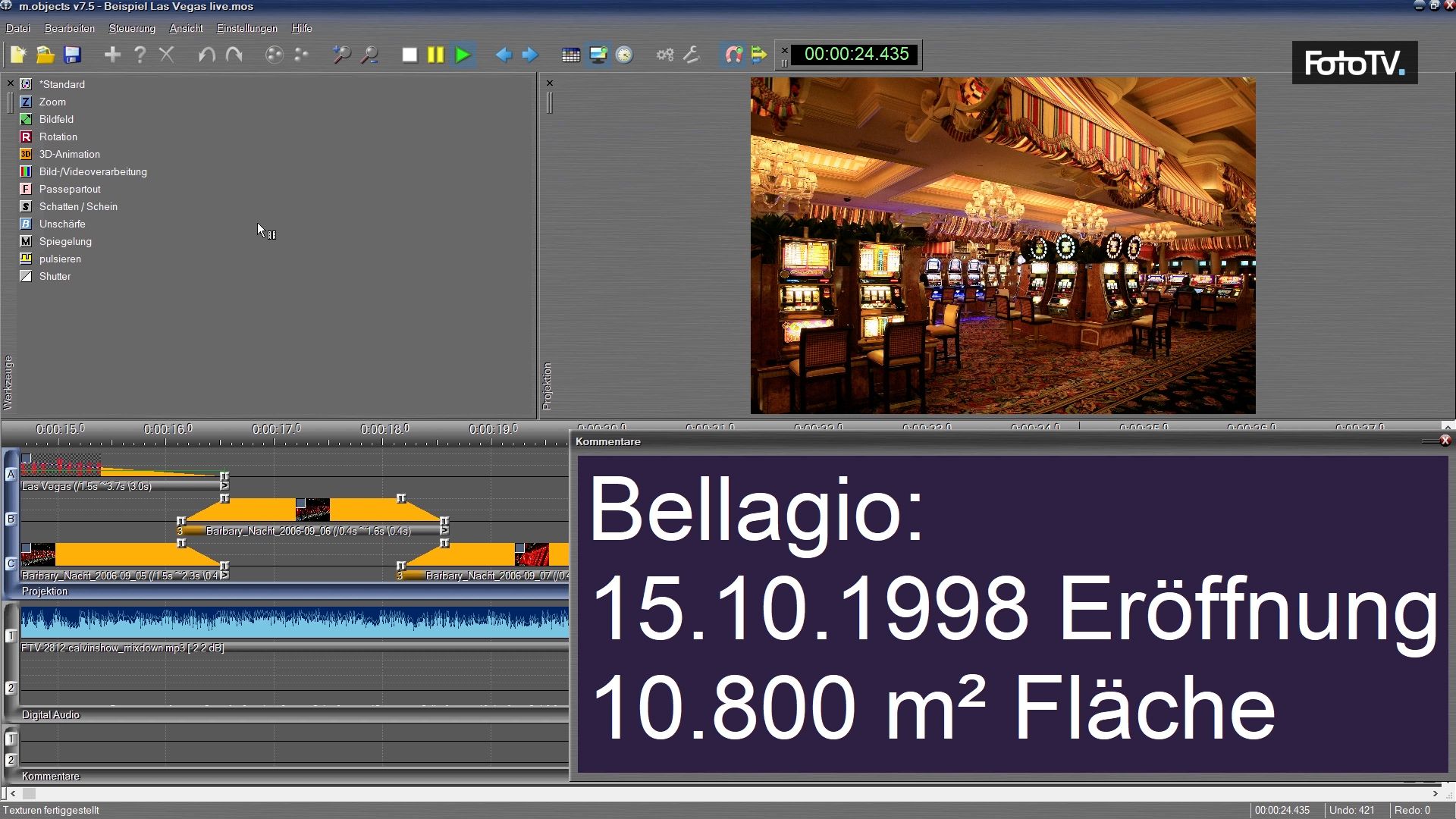The width and height of the screenshot is (1456, 819).
Task: Open an existing show file
Action: tap(45, 55)
